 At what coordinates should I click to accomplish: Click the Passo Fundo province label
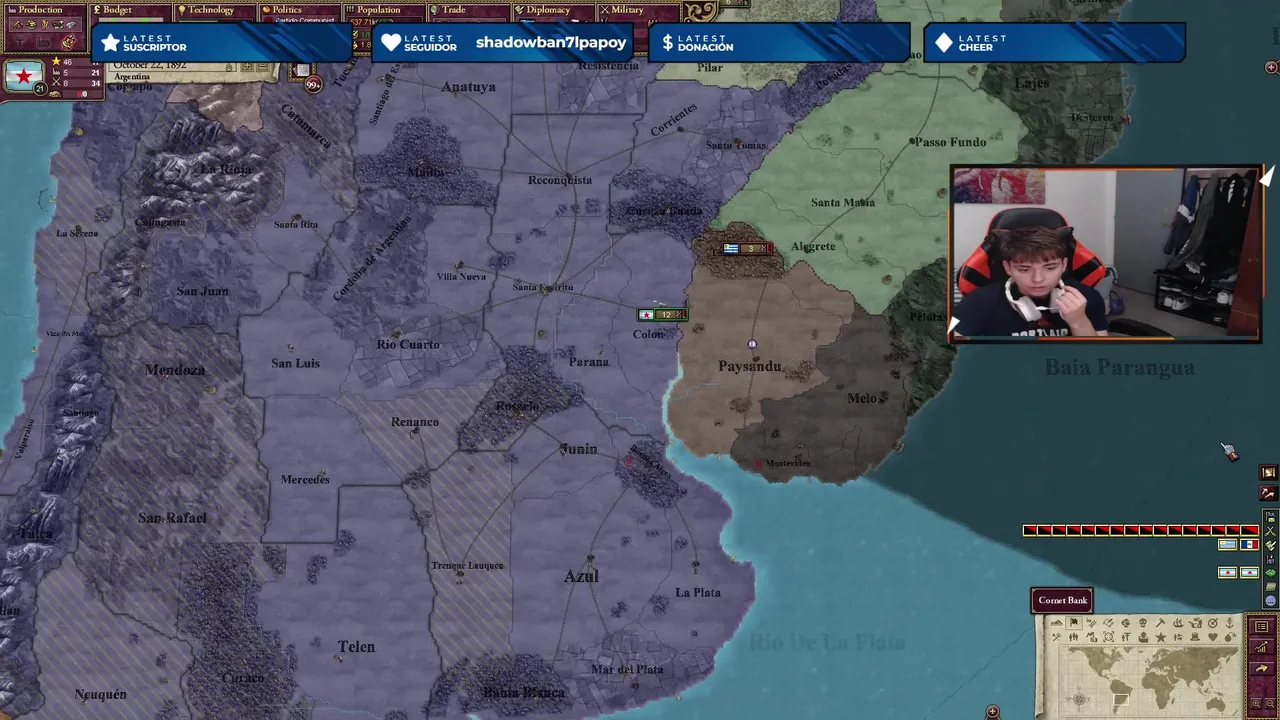[951, 142]
